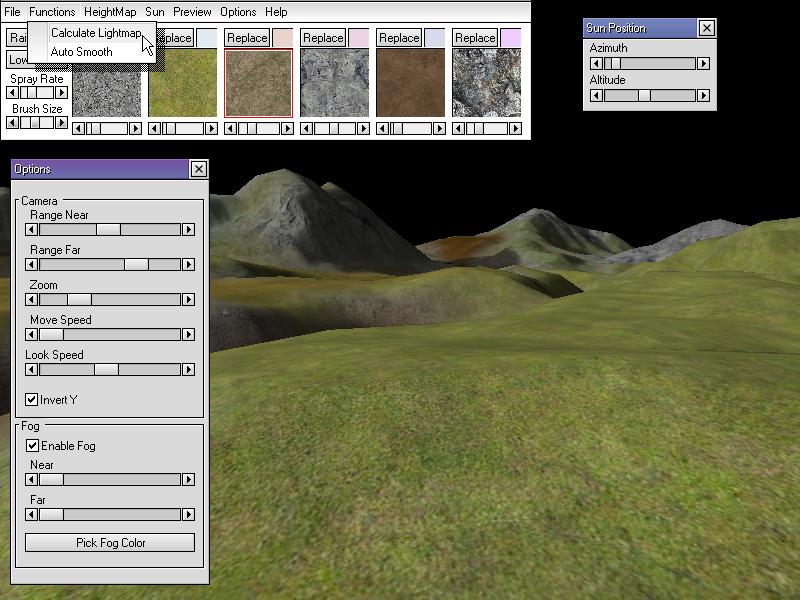Click pink color swatch beside third Replace button
800x600 pixels.
[x=358, y=38]
